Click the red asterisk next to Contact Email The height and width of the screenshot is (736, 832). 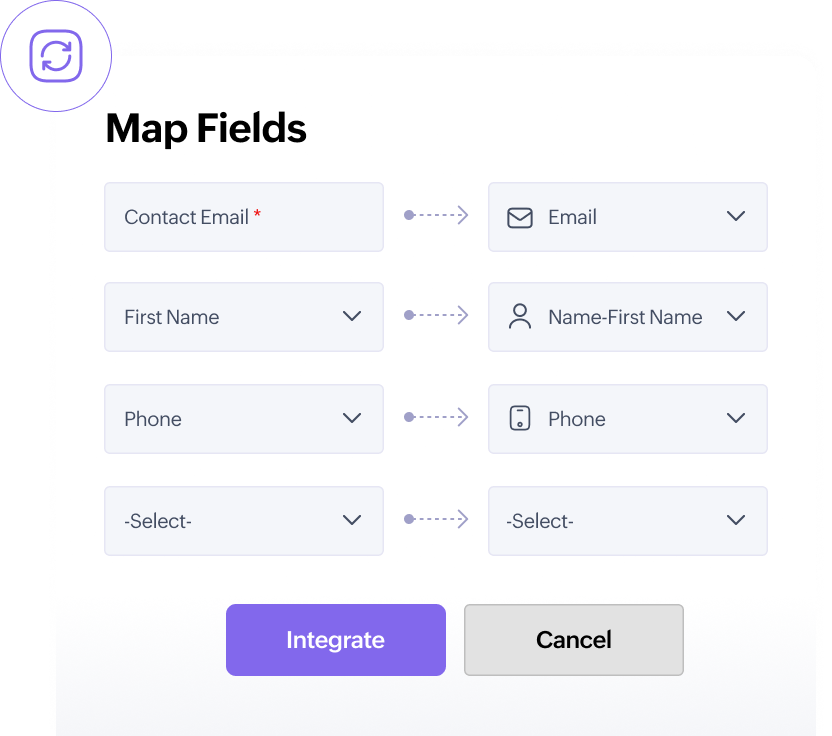257,214
